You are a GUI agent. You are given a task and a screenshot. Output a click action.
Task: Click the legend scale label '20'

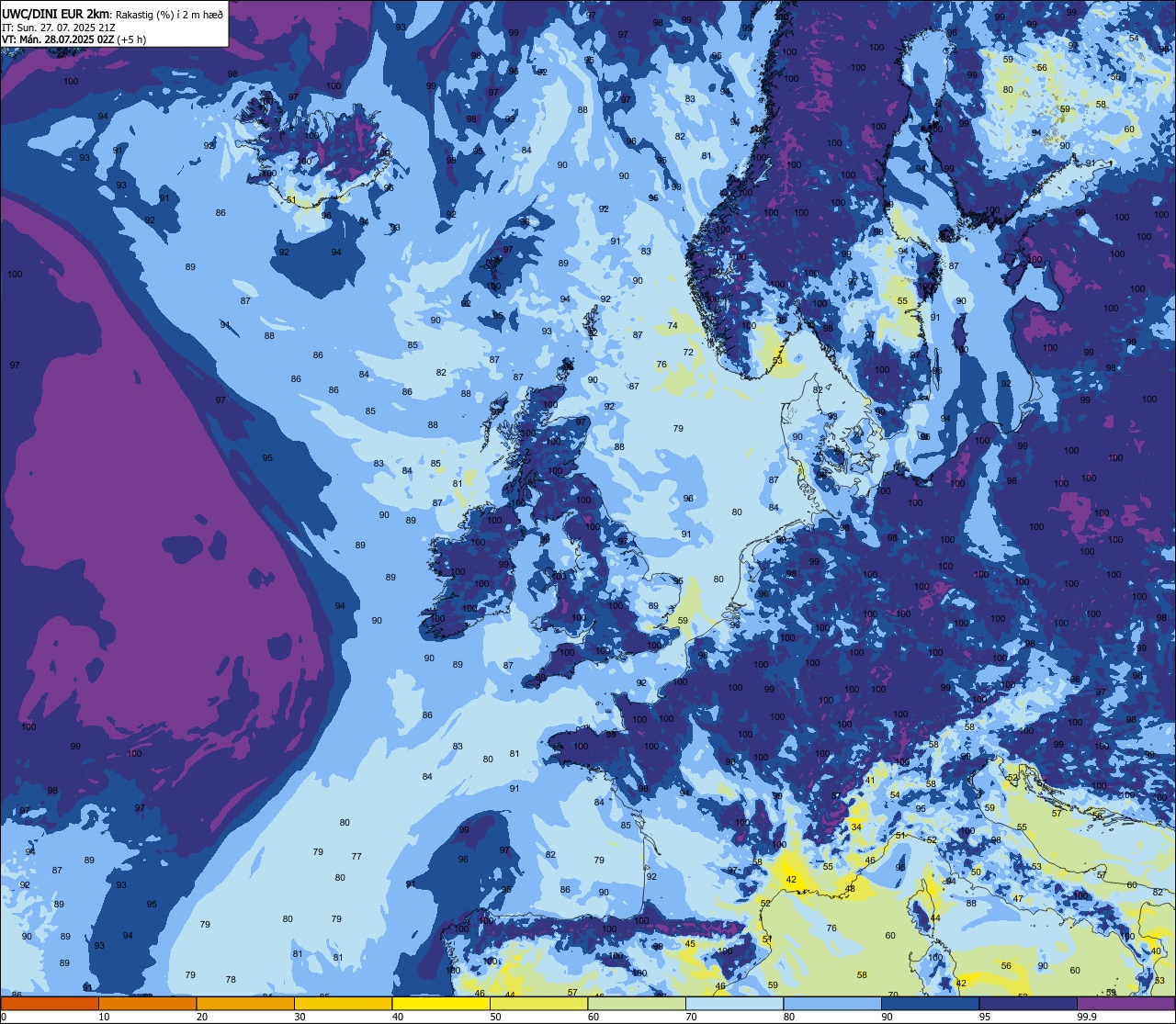pyautogui.click(x=202, y=1017)
